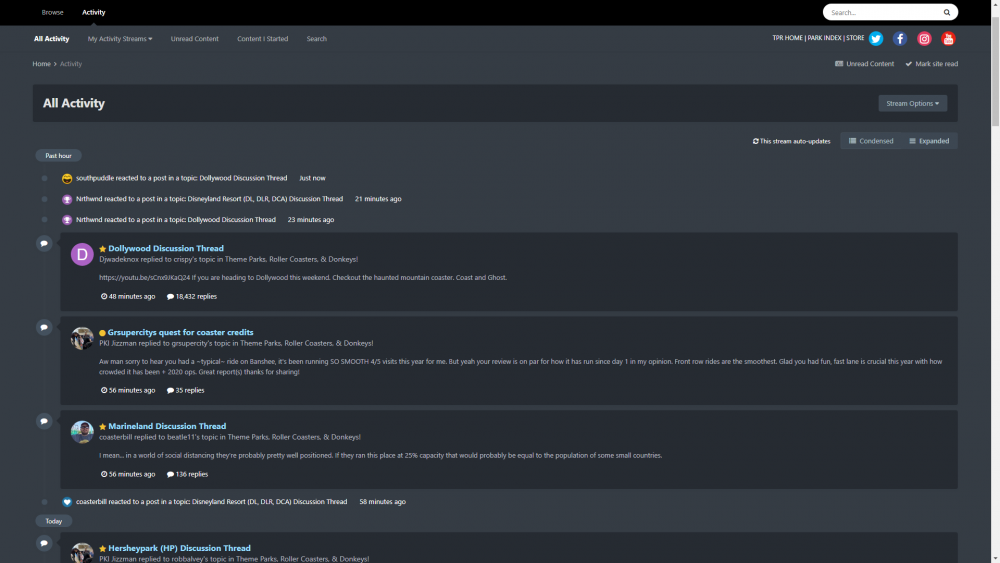1000x563 pixels.
Task: Open the My Activity Streams dropdown
Action: pos(120,39)
